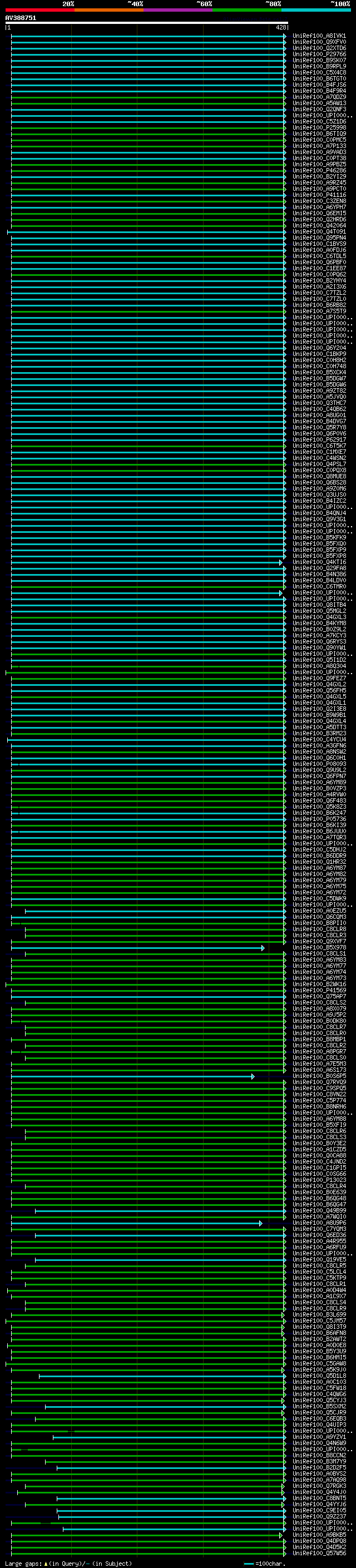This screenshot has height=1568, width=356.
Task: Click the cyan ~100% identity legend segment
Action: pos(316,10)
